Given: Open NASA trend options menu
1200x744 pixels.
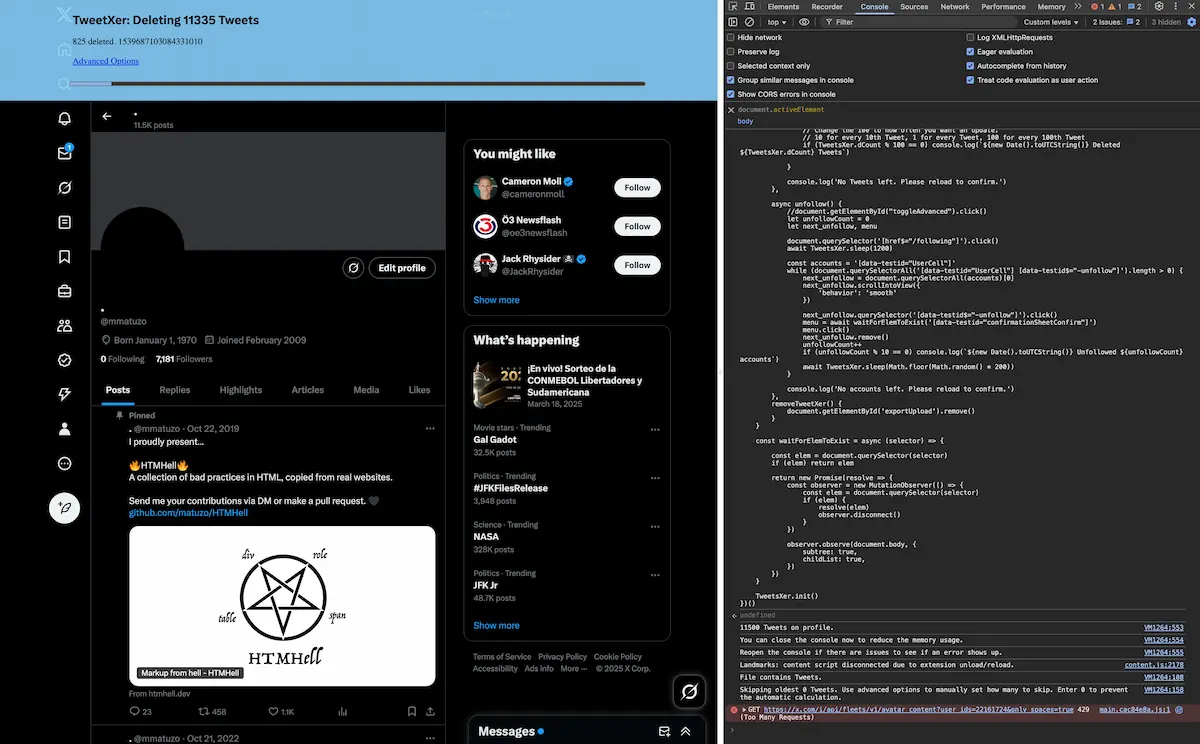Looking at the screenshot, I should (x=656, y=525).
